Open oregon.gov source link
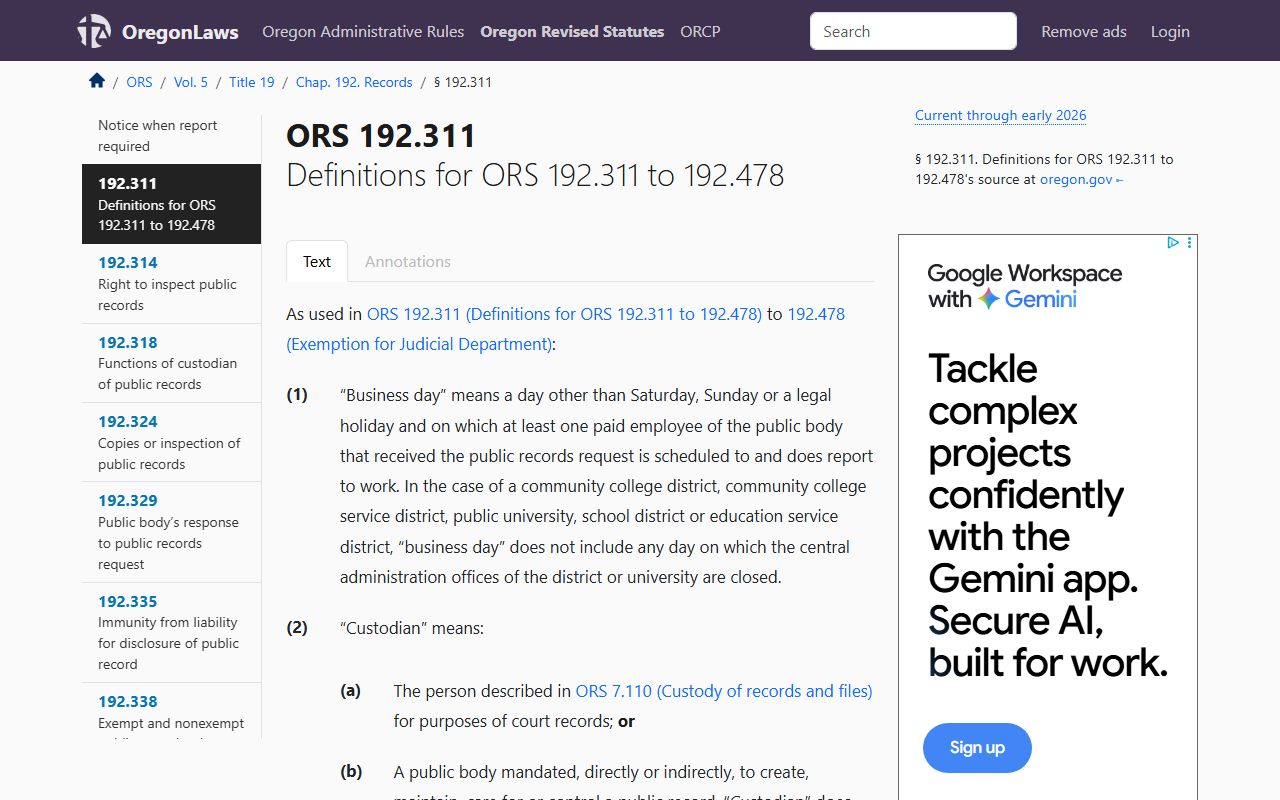This screenshot has width=1280, height=800. click(x=1082, y=180)
